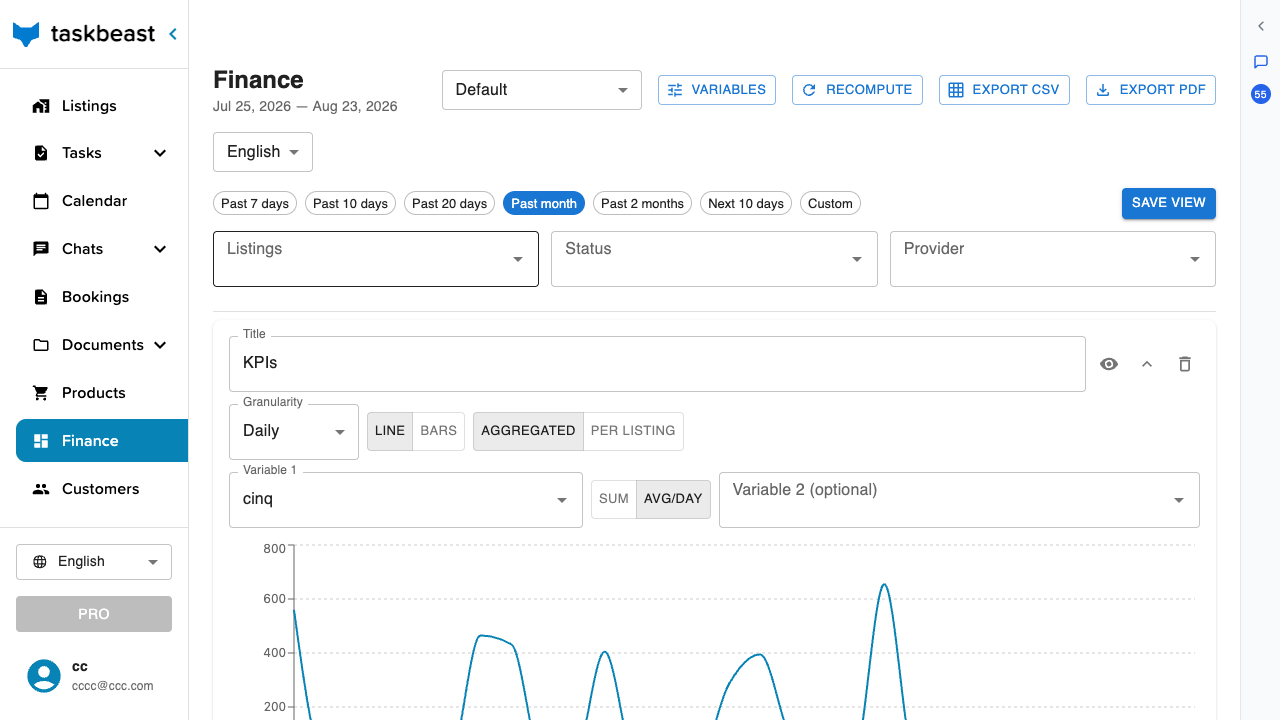Image resolution: width=1280 pixels, height=720 pixels.
Task: Switch chart type to BARS
Action: (x=438, y=431)
